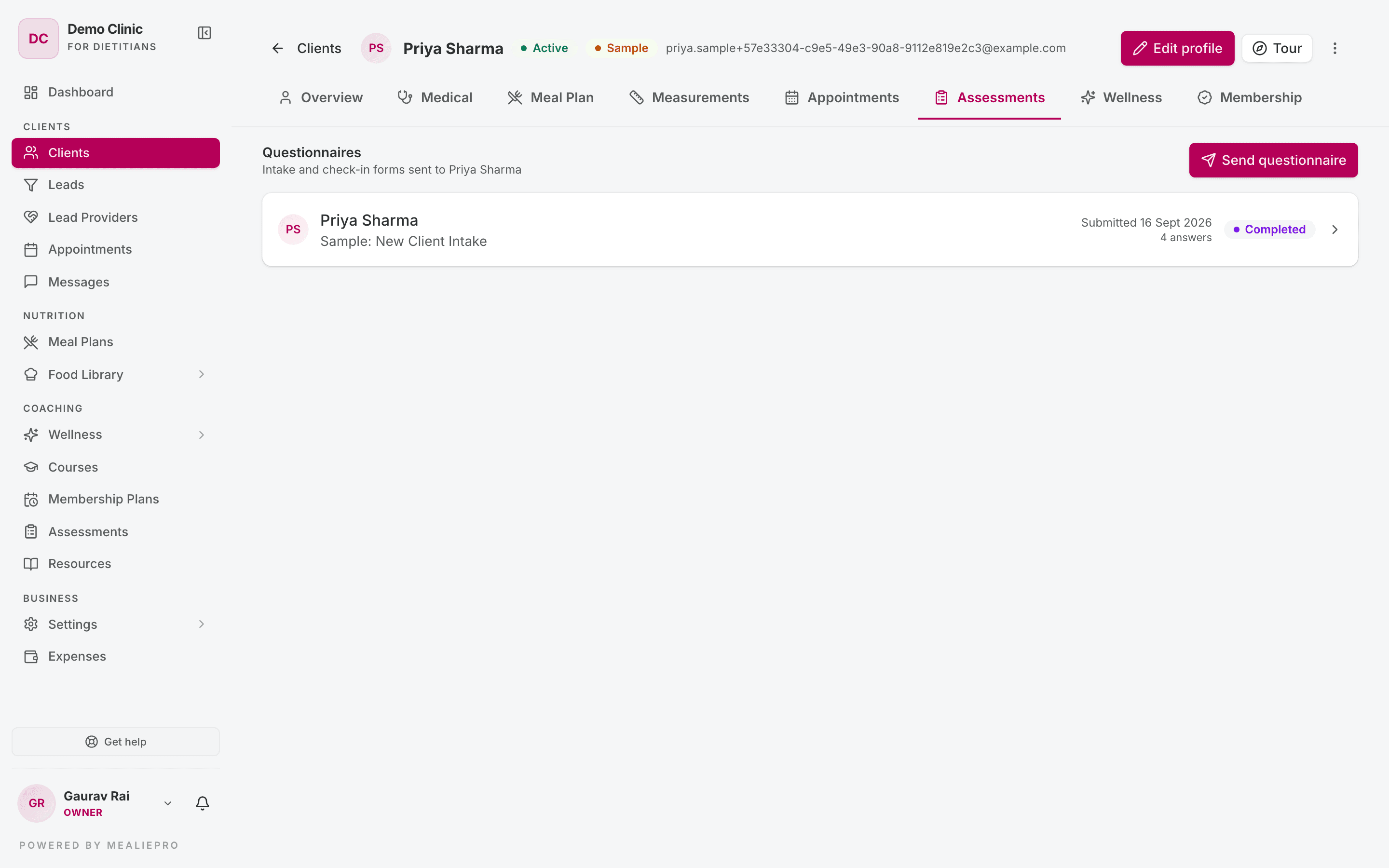
Task: Click the Active status badge
Action: (544, 48)
